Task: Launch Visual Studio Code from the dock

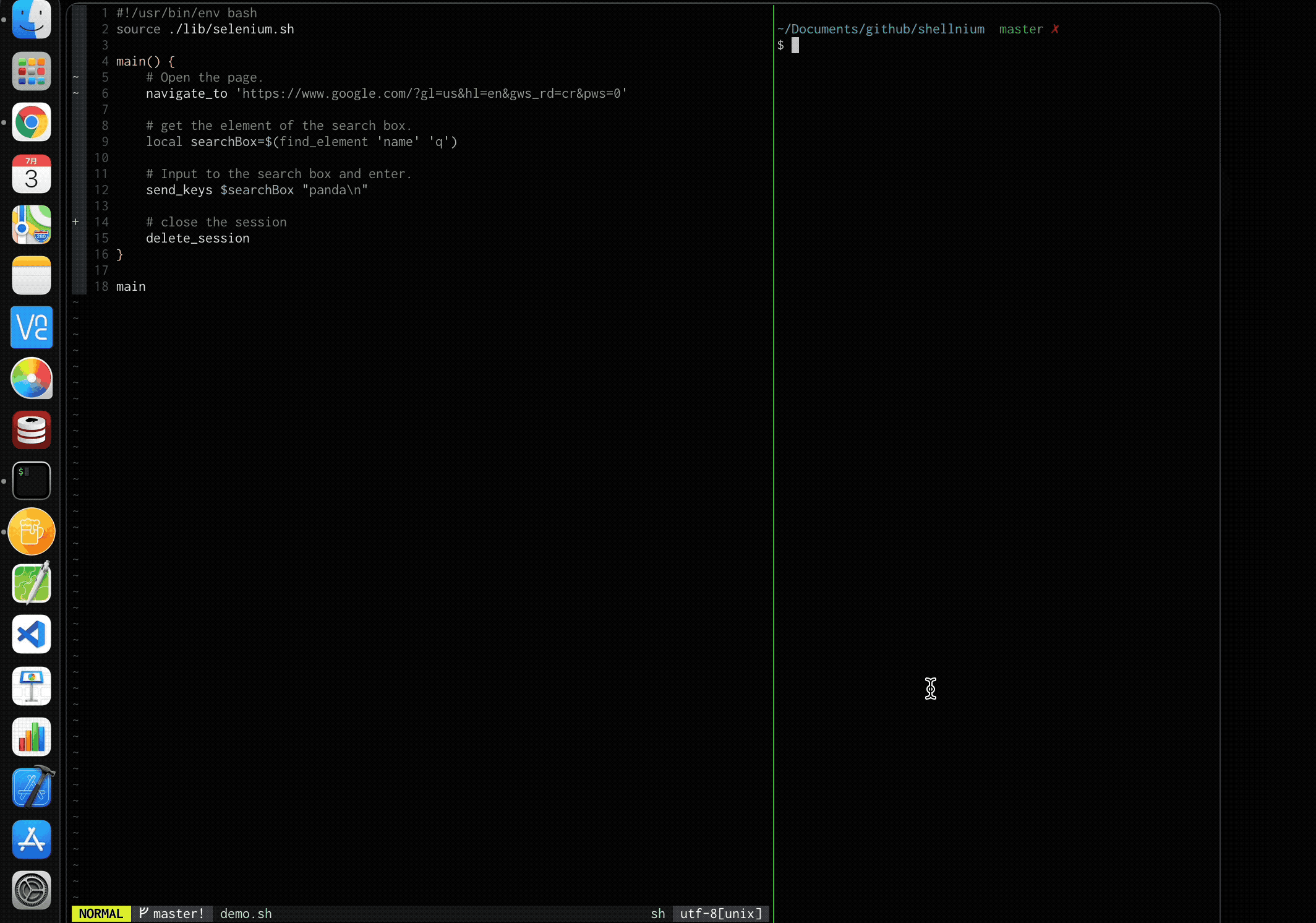Action: [x=31, y=635]
